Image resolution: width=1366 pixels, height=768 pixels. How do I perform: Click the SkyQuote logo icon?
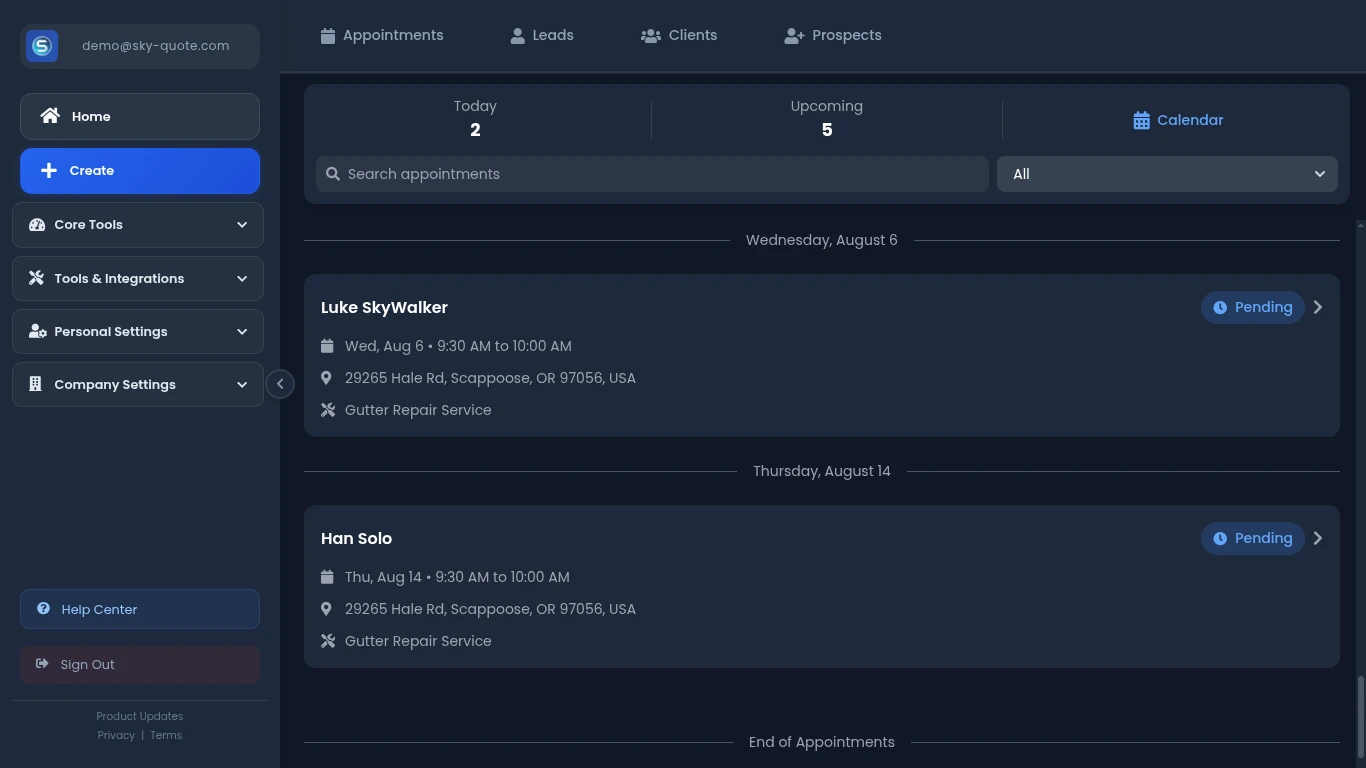41,45
